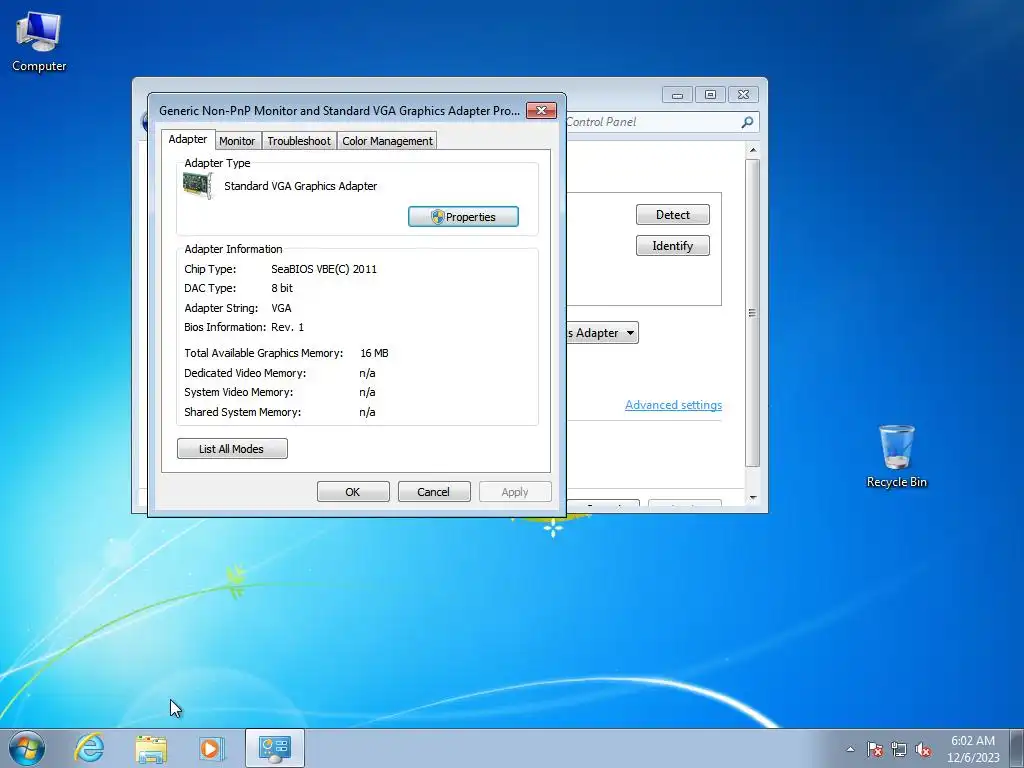
Task: Click Cancel in the adapter dialog
Action: point(434,492)
